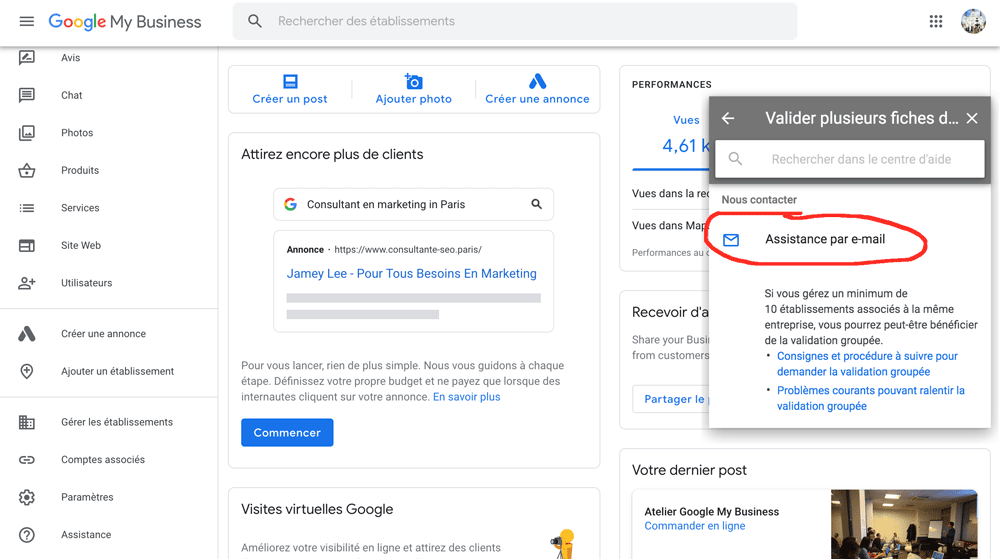Click the ad URL consultante-seo.paris

click(x=408, y=249)
